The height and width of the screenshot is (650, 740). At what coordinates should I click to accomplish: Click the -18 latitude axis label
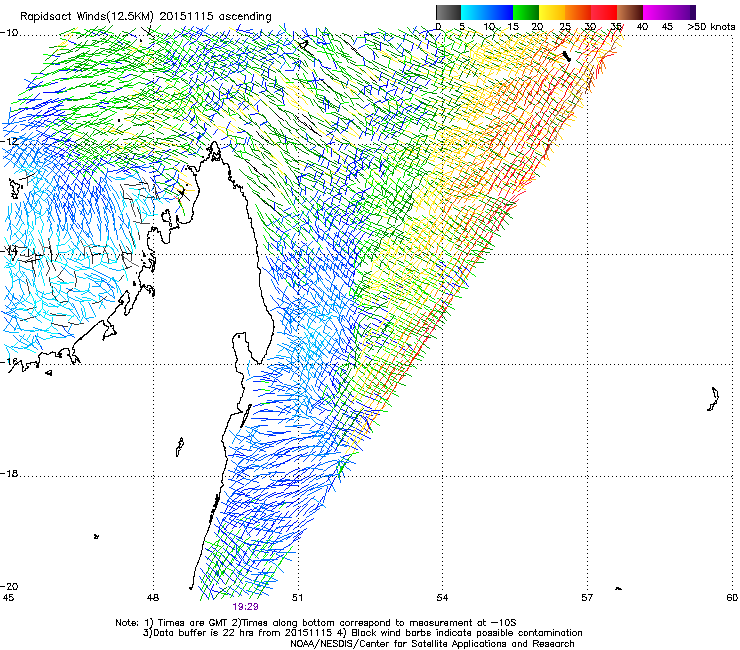[x=9, y=473]
